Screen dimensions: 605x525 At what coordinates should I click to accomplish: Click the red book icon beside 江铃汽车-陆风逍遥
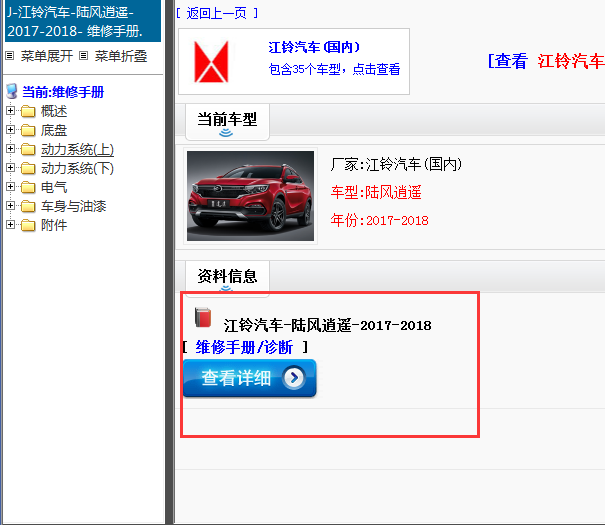[203, 317]
